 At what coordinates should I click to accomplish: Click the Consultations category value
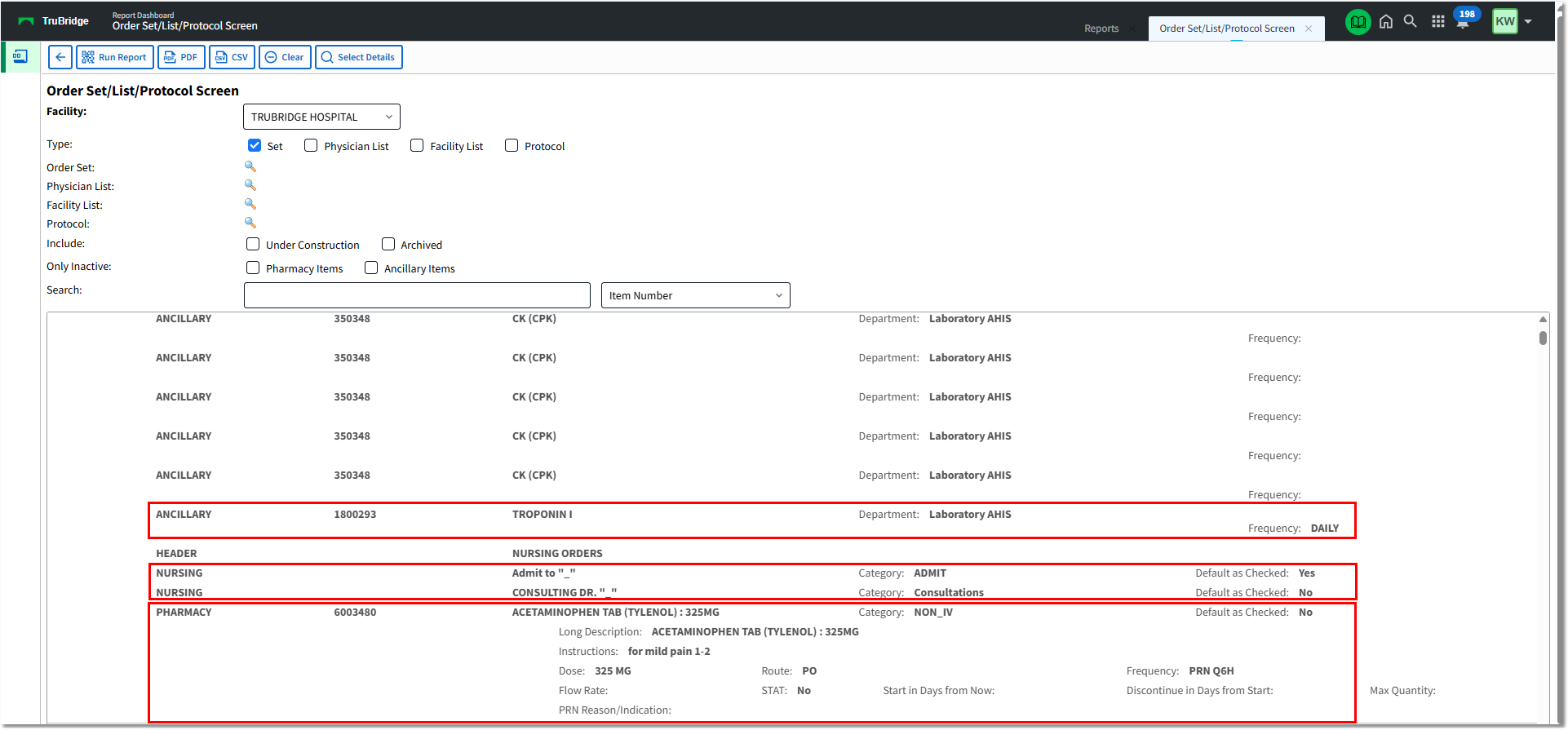(x=949, y=593)
